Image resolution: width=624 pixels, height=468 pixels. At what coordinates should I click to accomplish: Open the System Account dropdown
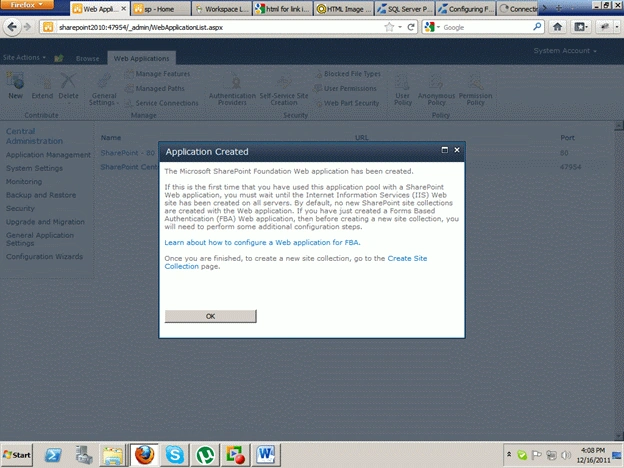click(565, 51)
